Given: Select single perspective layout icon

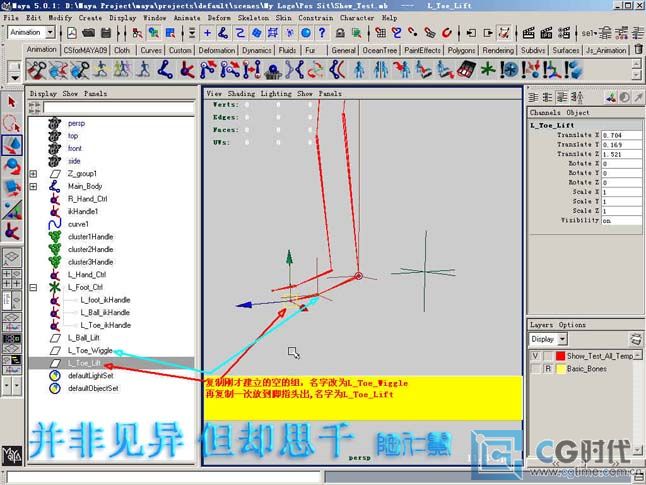Looking at the screenshot, I should click(x=12, y=257).
